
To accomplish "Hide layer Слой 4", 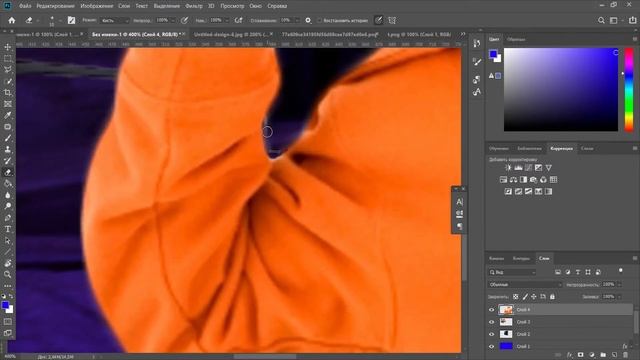I will (491, 310).
